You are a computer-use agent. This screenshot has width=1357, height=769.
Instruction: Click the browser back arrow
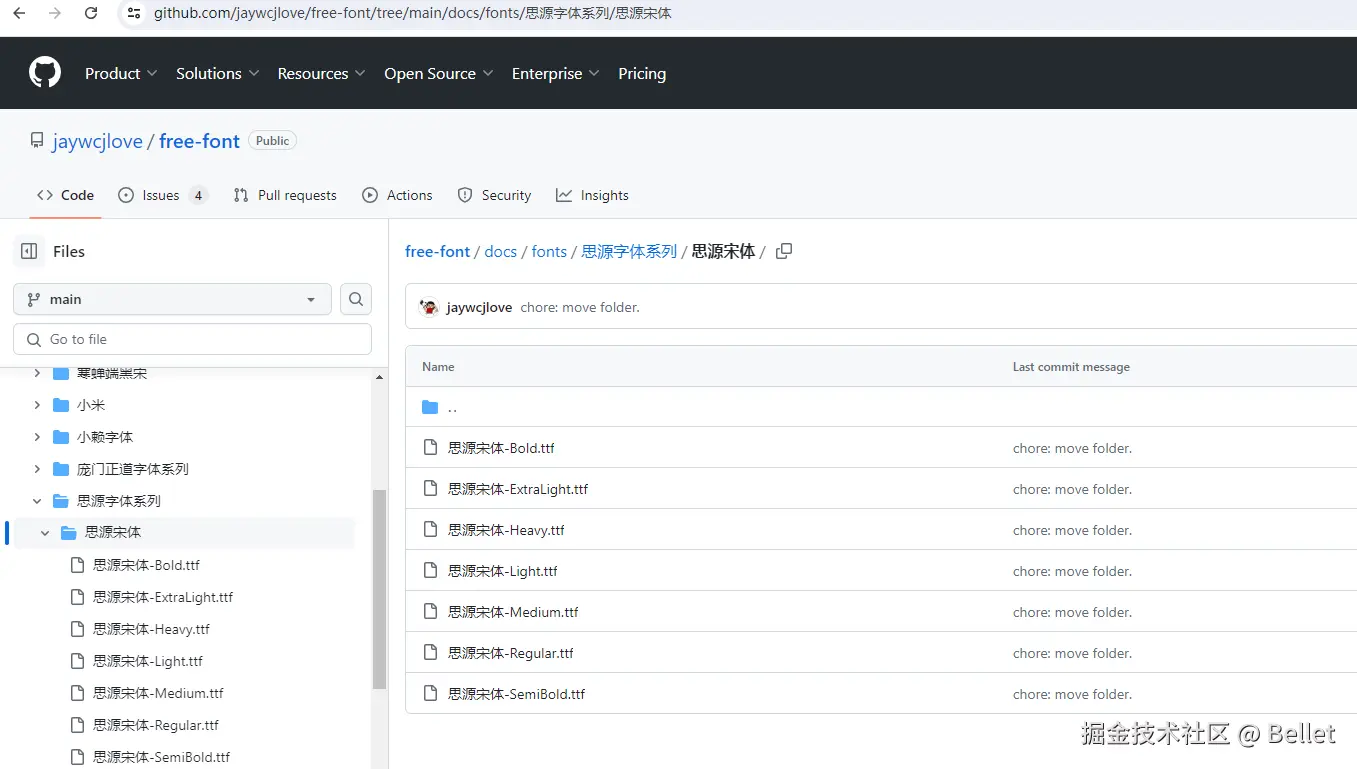[19, 13]
